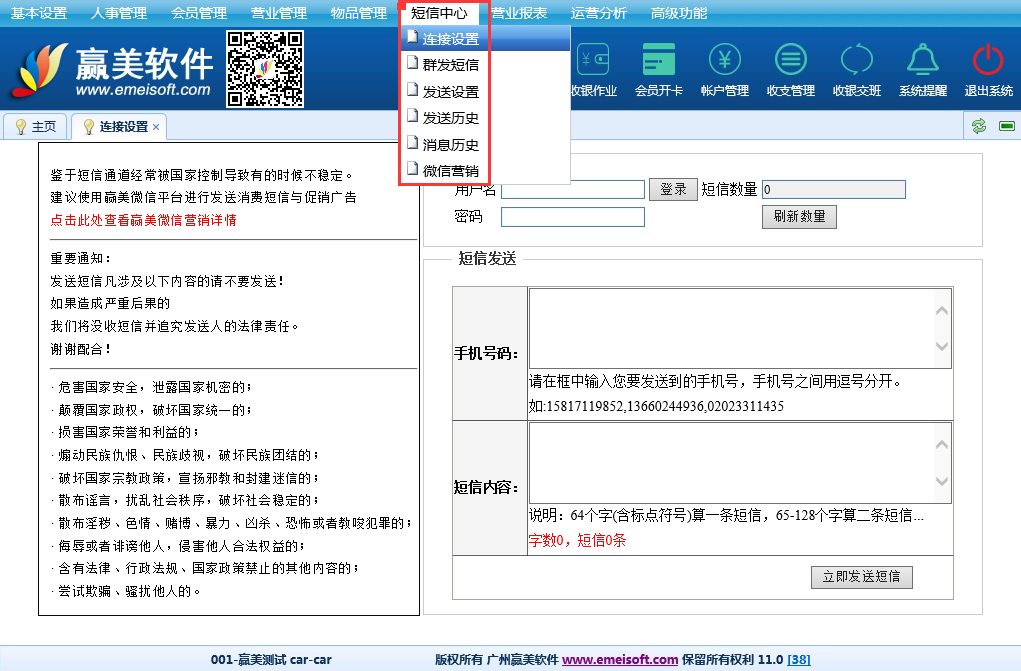Click the 立即发送短信 button

coord(861,577)
